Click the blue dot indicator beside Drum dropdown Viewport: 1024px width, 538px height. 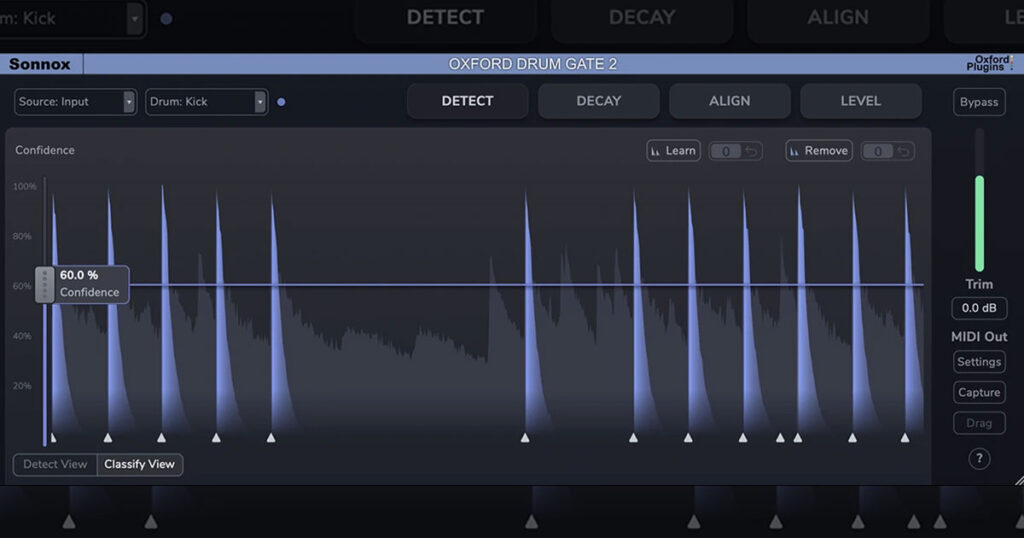[281, 102]
